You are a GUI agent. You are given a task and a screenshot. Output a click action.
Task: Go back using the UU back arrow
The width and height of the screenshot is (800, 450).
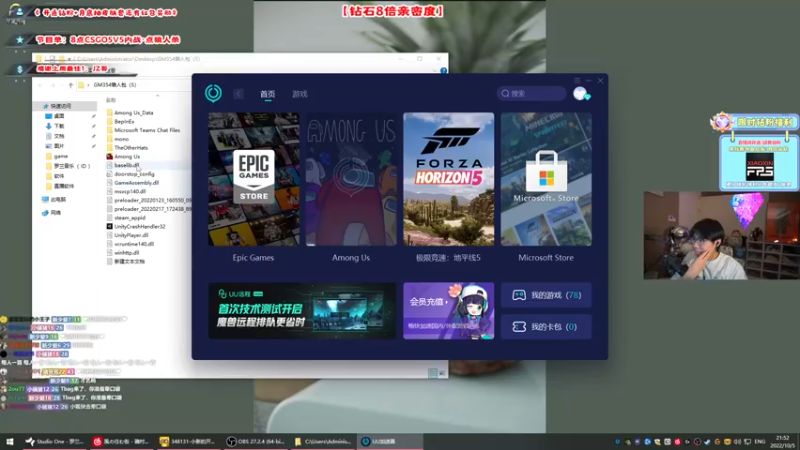tap(238, 94)
